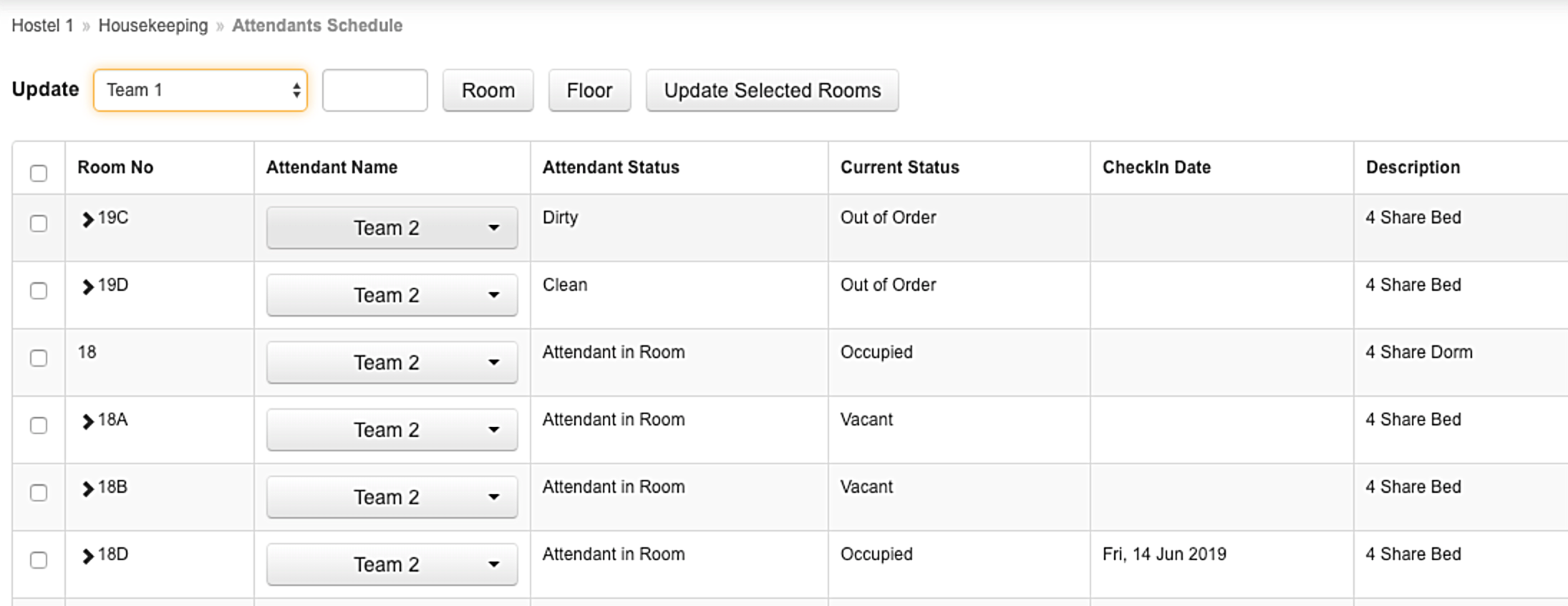Tick the select-all checkbox in header

(39, 173)
